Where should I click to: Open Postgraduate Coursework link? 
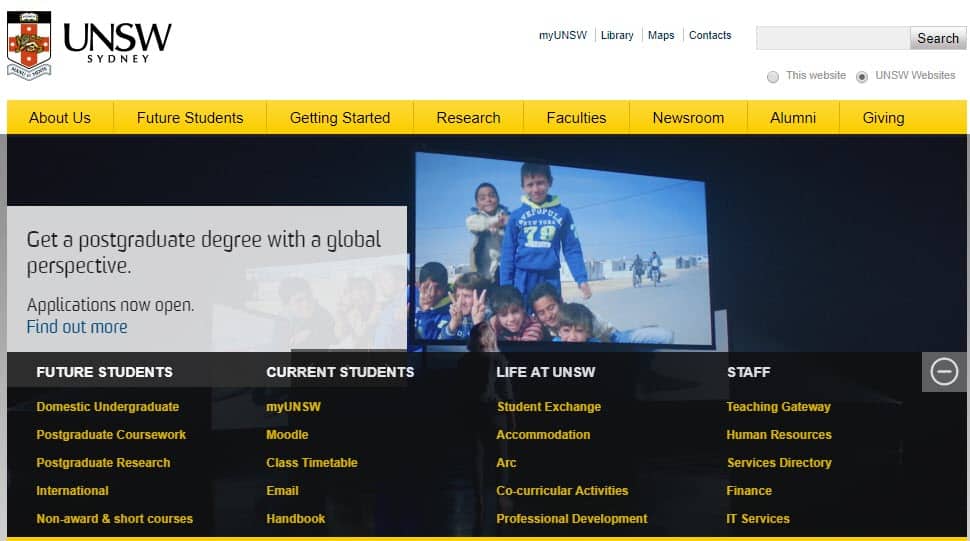[111, 435]
